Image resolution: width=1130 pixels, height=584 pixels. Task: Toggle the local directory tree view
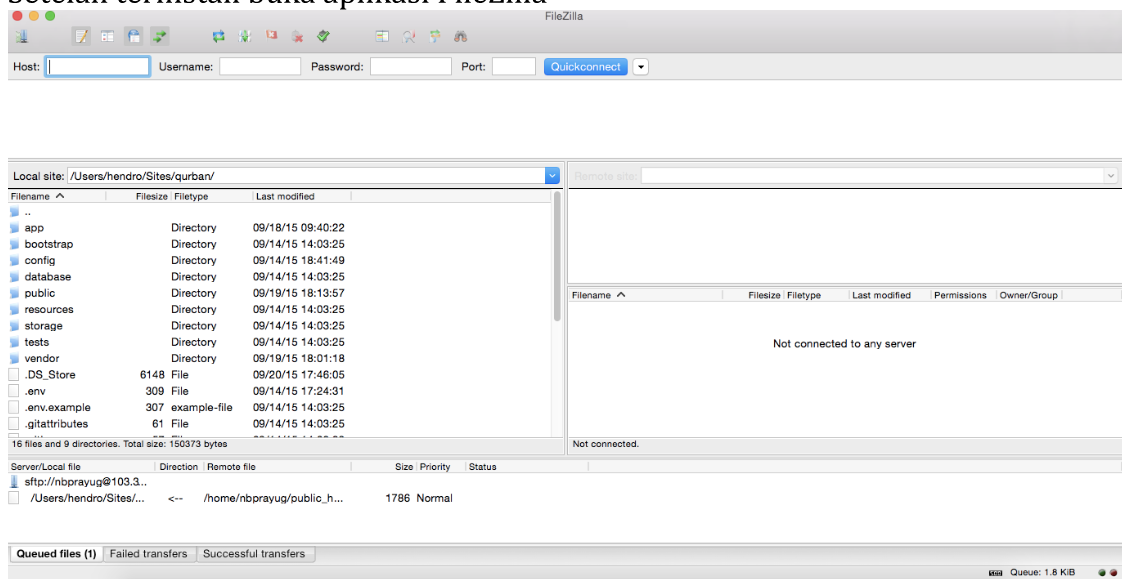[108, 33]
